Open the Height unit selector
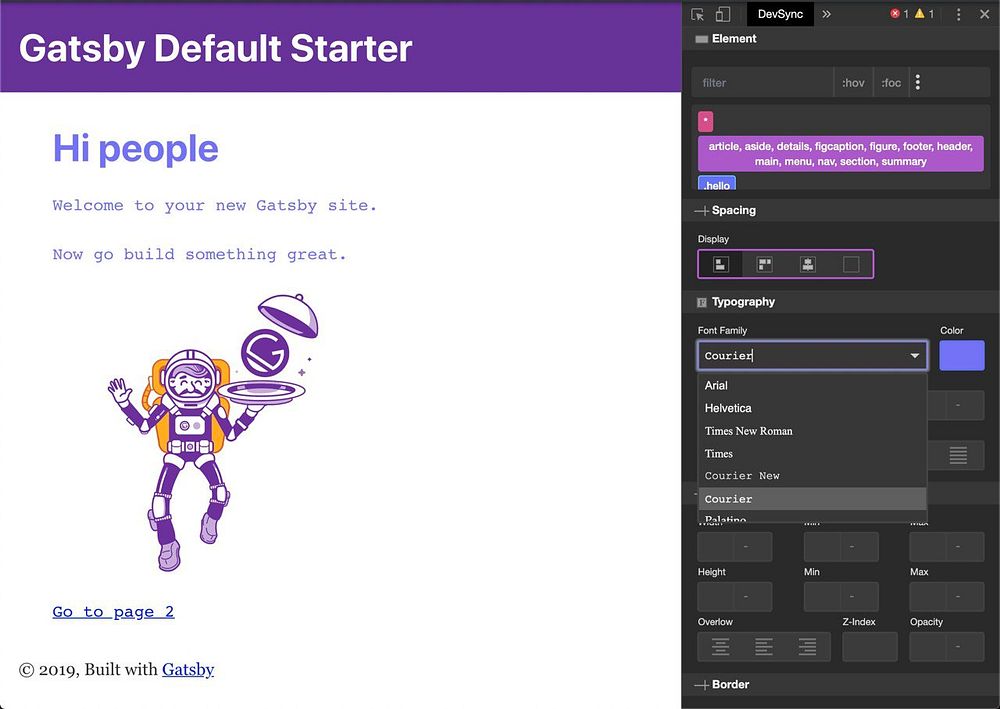 753,597
